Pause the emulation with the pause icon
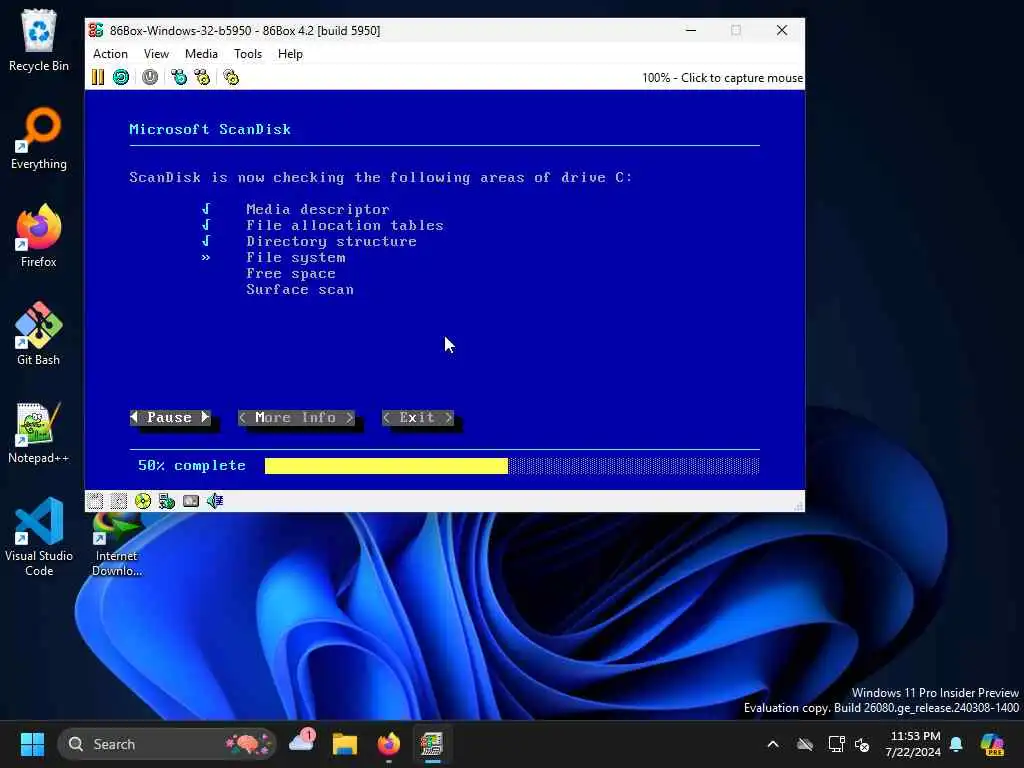Viewport: 1024px width, 768px height. (98, 77)
